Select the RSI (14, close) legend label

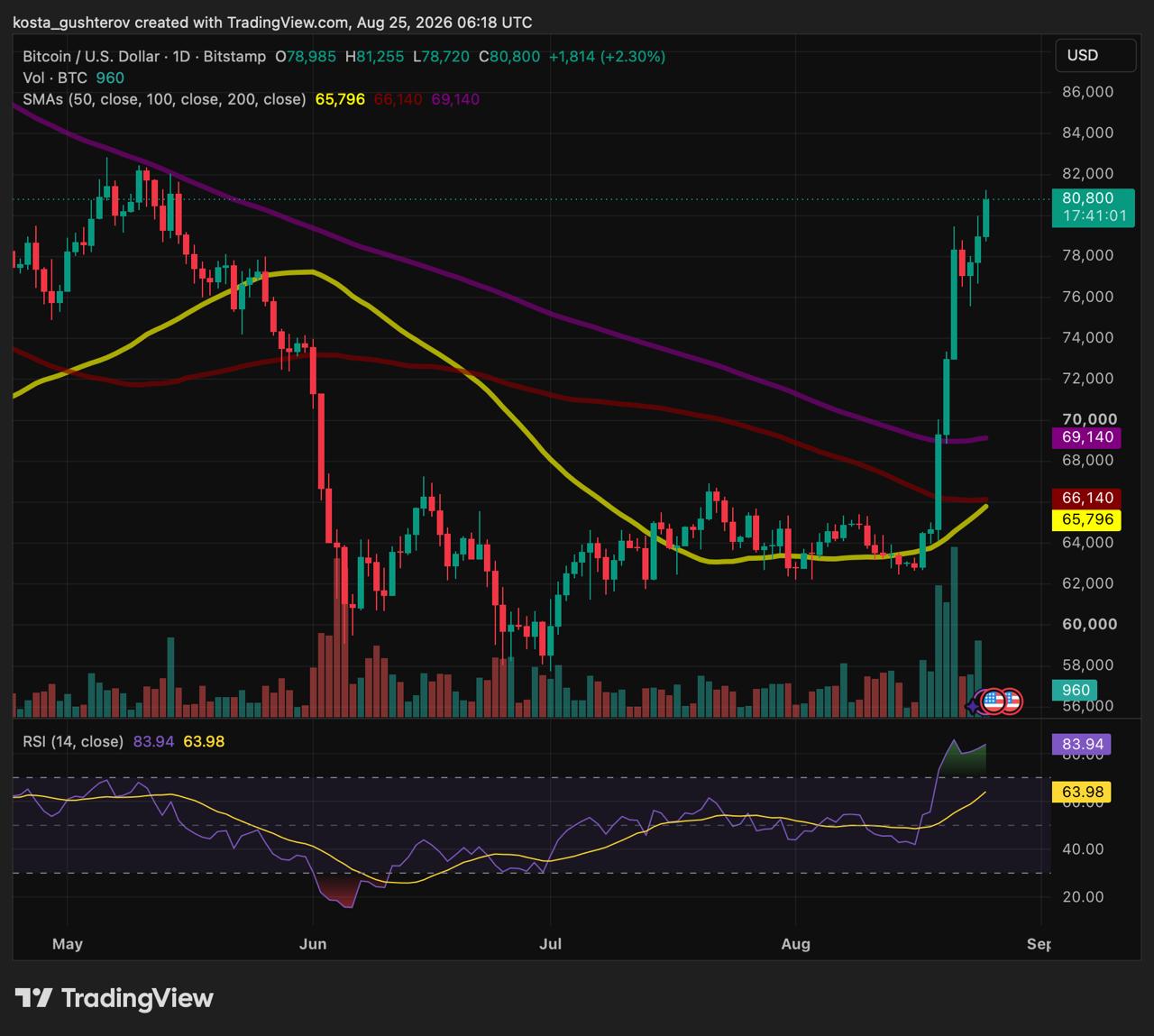click(x=73, y=741)
